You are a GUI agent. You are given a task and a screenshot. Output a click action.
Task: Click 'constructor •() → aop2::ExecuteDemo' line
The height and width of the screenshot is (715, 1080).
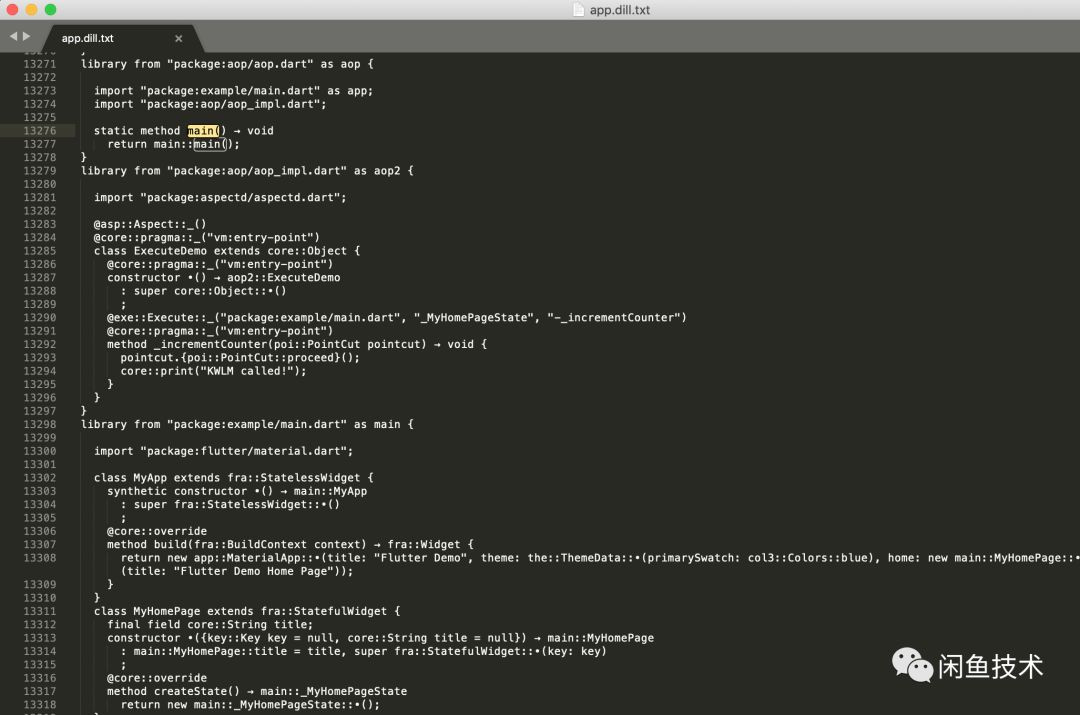[x=224, y=278]
